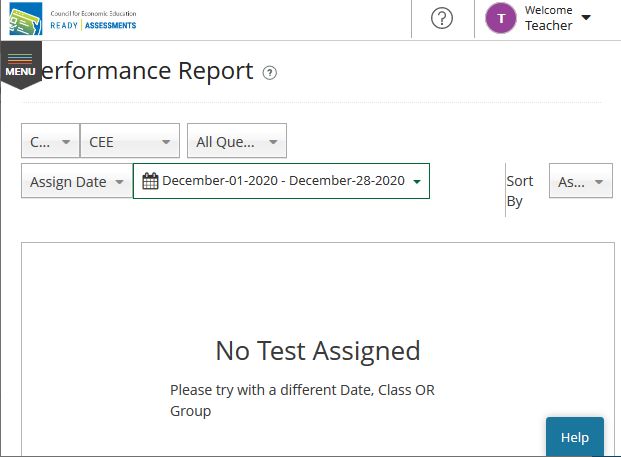Open the CEE dropdown

click(x=130, y=141)
